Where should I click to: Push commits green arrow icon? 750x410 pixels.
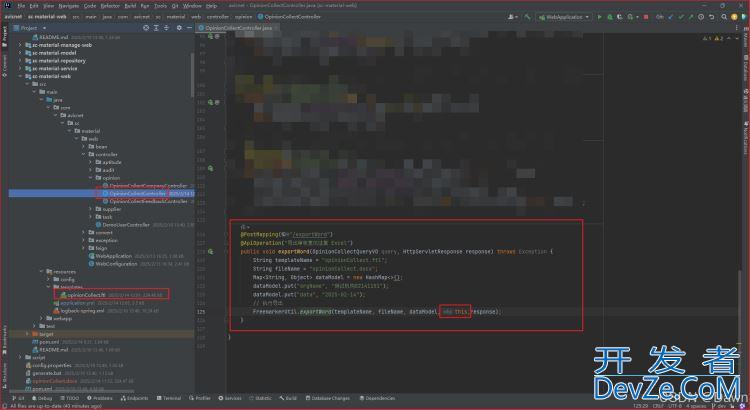691,17
